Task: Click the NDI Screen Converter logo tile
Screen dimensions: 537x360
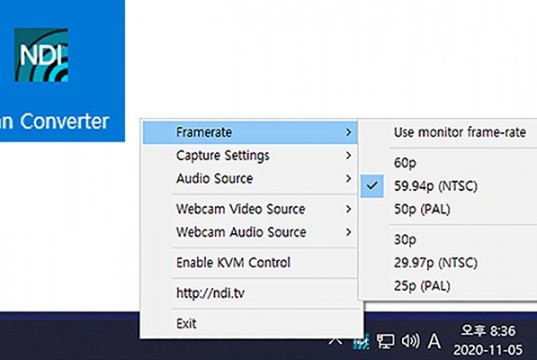Action: (x=62, y=71)
